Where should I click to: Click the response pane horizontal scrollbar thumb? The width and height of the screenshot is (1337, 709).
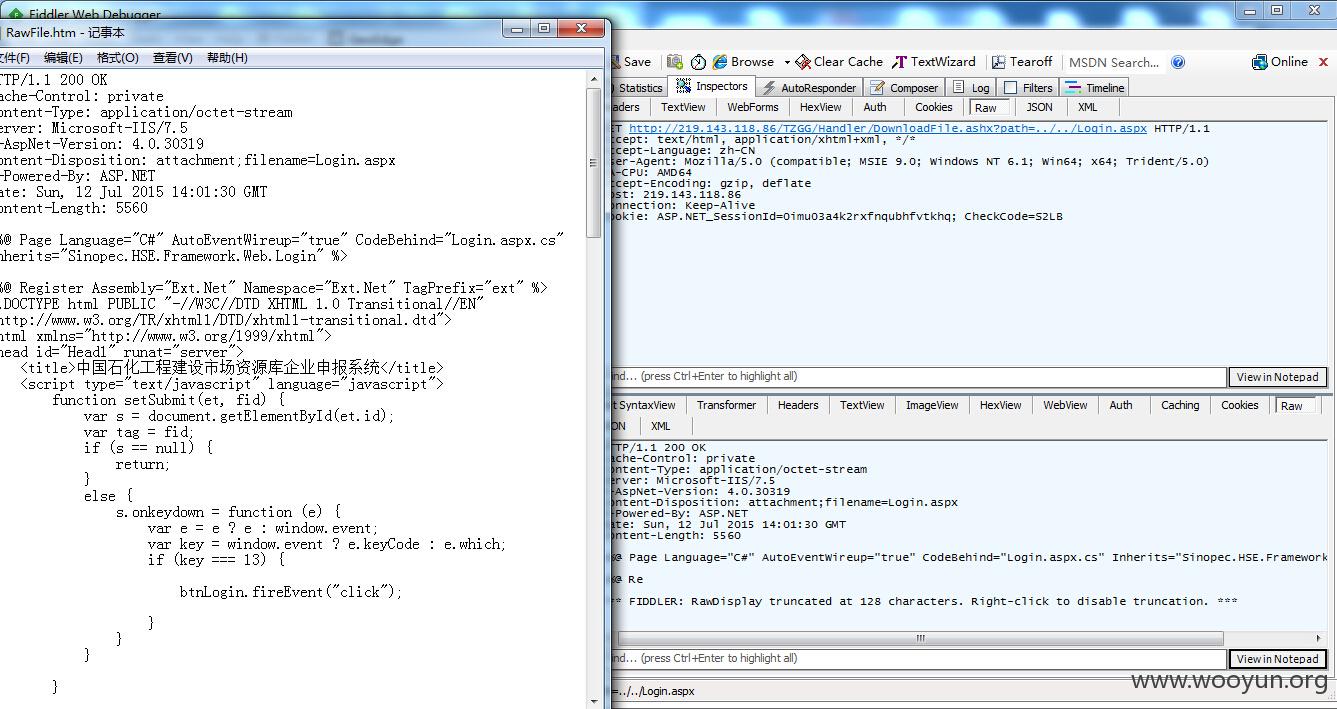pos(920,638)
